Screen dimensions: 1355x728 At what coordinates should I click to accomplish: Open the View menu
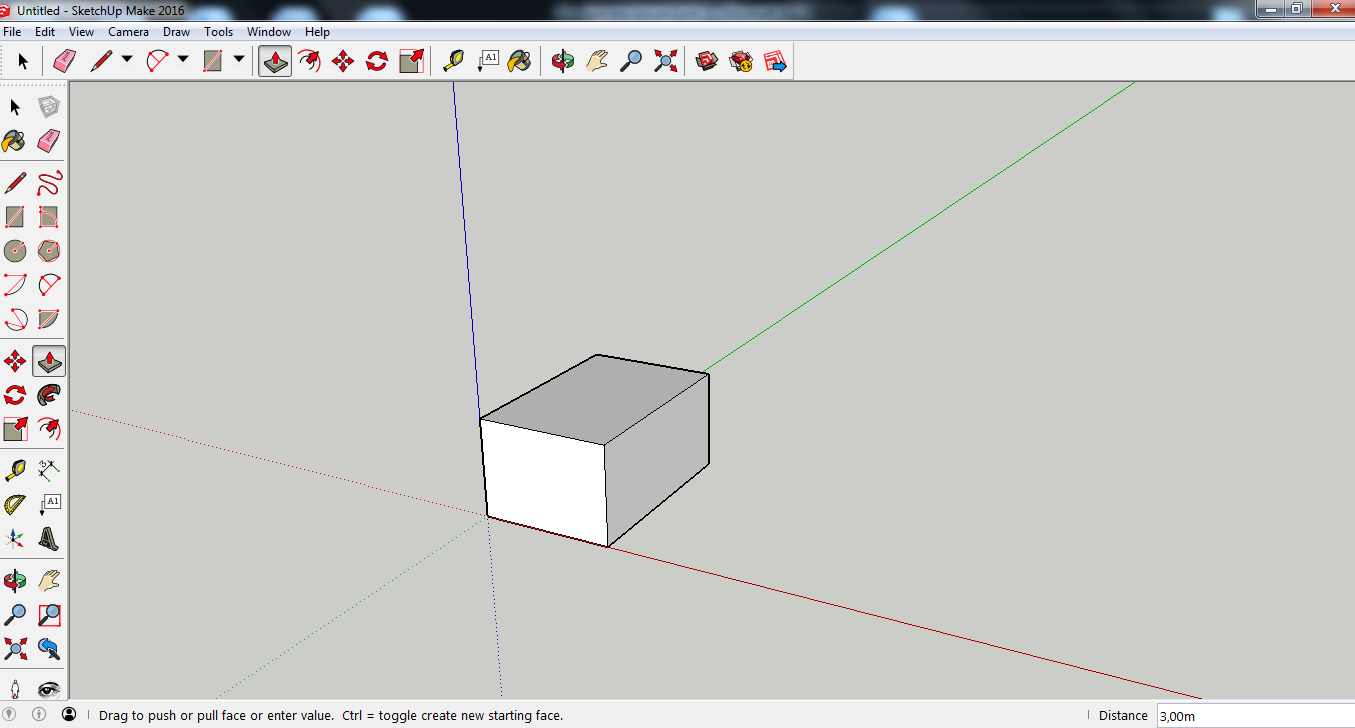pos(82,32)
